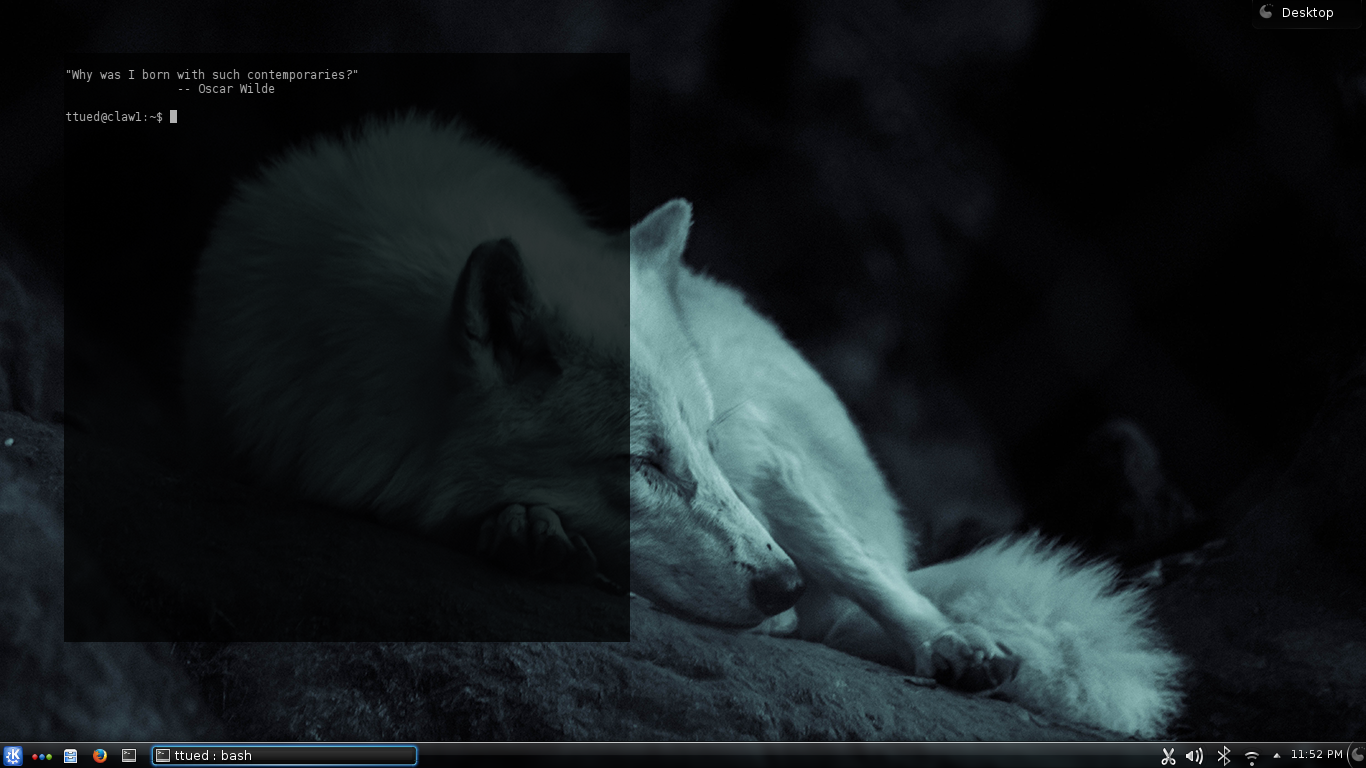This screenshot has height=768, width=1366.
Task: Launch the file manager from the panel
Action: point(71,756)
